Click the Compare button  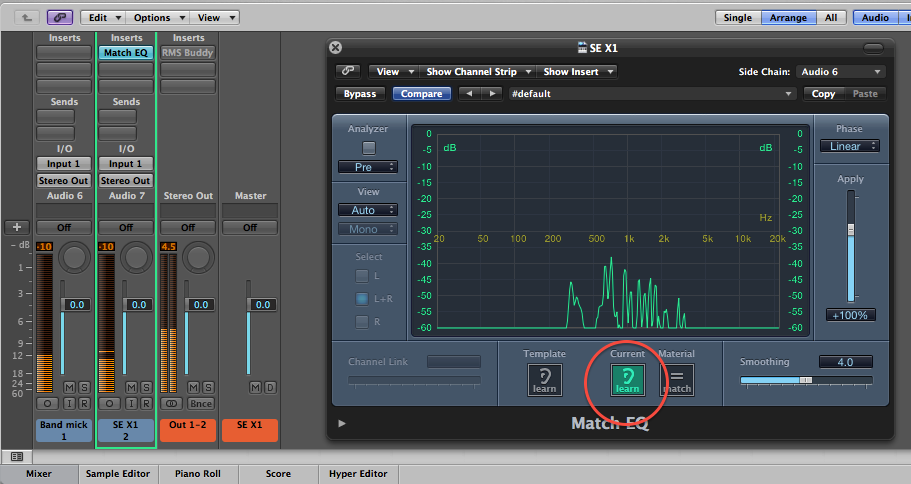[x=422, y=94]
